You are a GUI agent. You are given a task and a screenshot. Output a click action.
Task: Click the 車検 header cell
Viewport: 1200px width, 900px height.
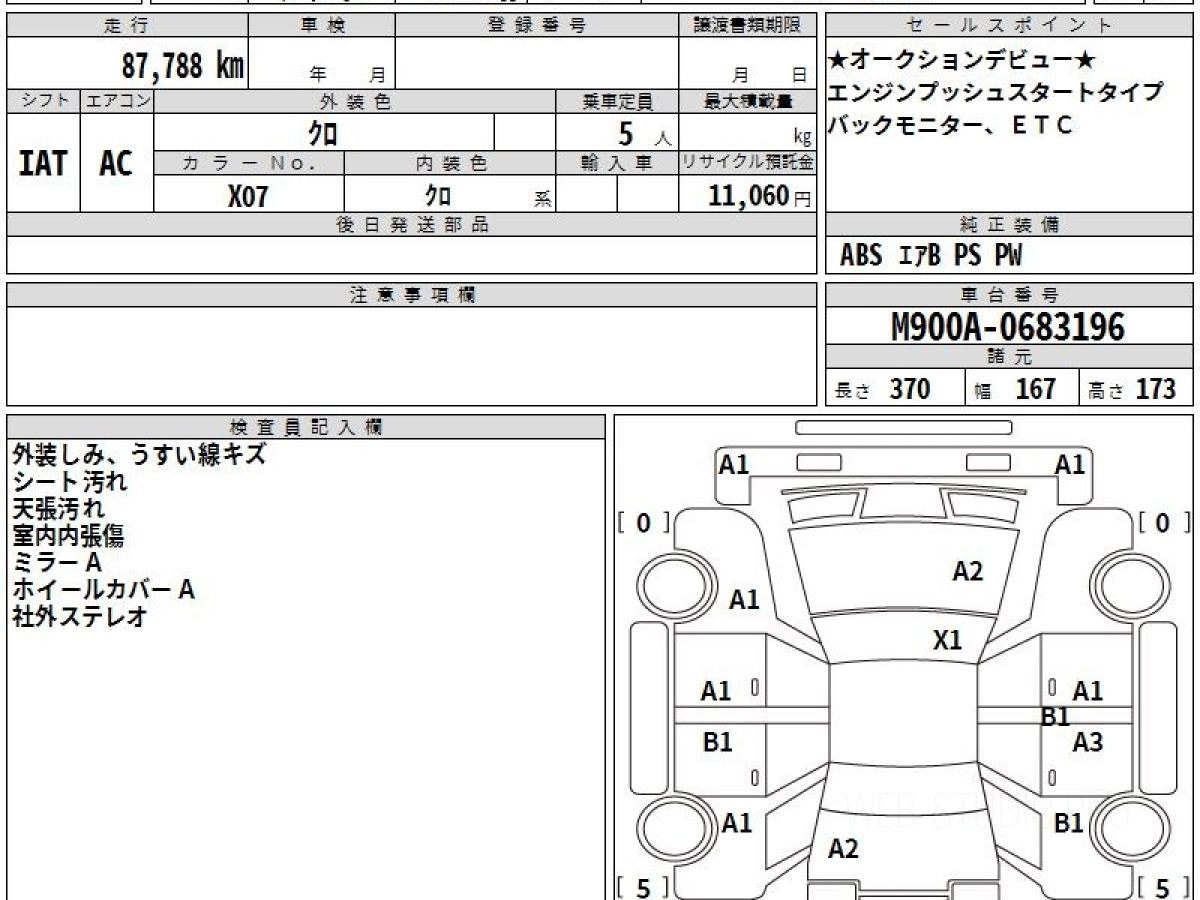[x=322, y=26]
